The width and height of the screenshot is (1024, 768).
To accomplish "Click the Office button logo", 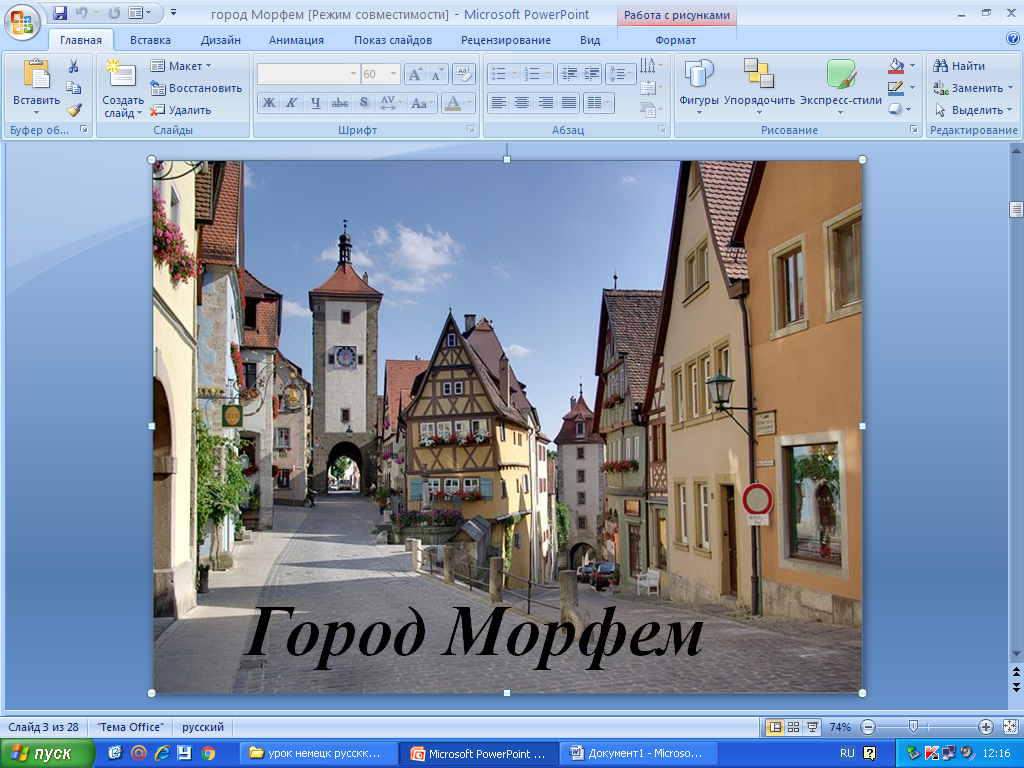I will point(22,20).
